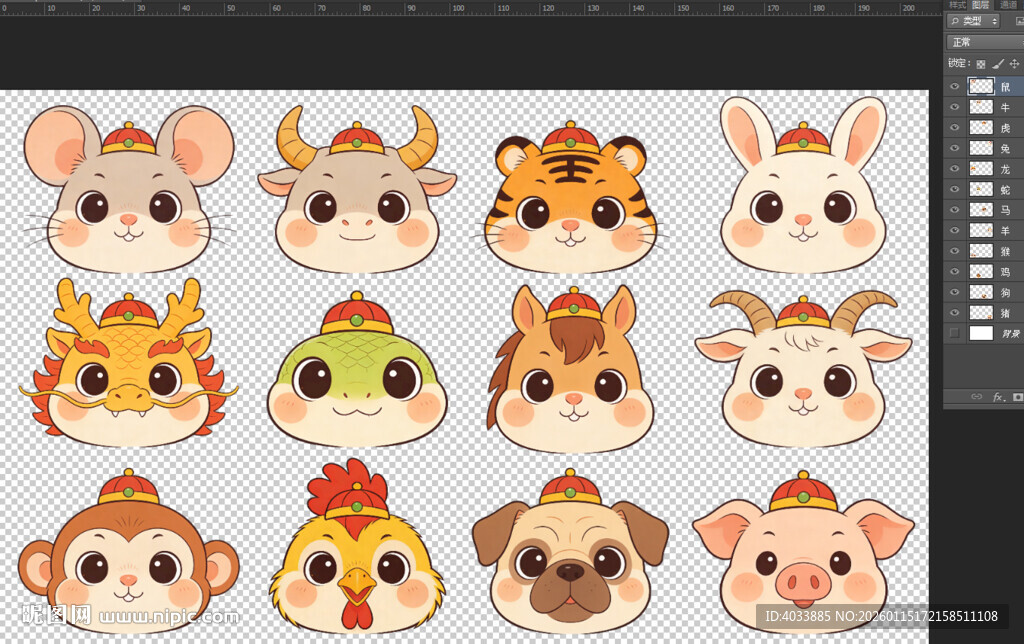
Task: Select layer name 蛇
Action: pyautogui.click(x=1006, y=189)
